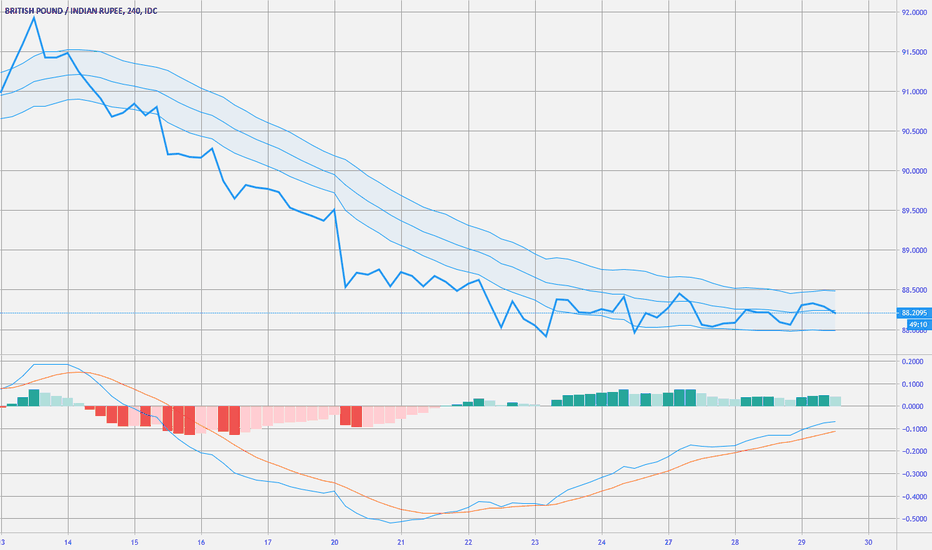Click the 91.0000 price axis label
Screen dimensions: 932x550
pos(914,92)
